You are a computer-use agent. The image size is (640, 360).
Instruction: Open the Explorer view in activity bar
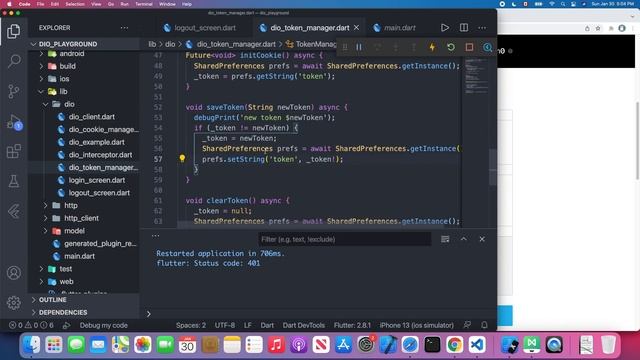13,31
